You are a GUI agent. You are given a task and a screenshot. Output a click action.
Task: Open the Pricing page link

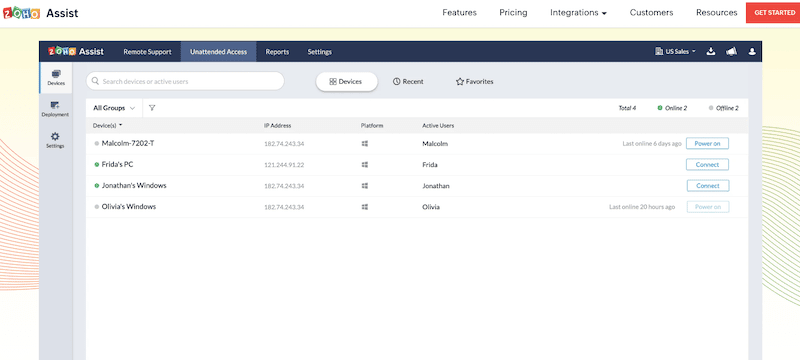tap(513, 13)
